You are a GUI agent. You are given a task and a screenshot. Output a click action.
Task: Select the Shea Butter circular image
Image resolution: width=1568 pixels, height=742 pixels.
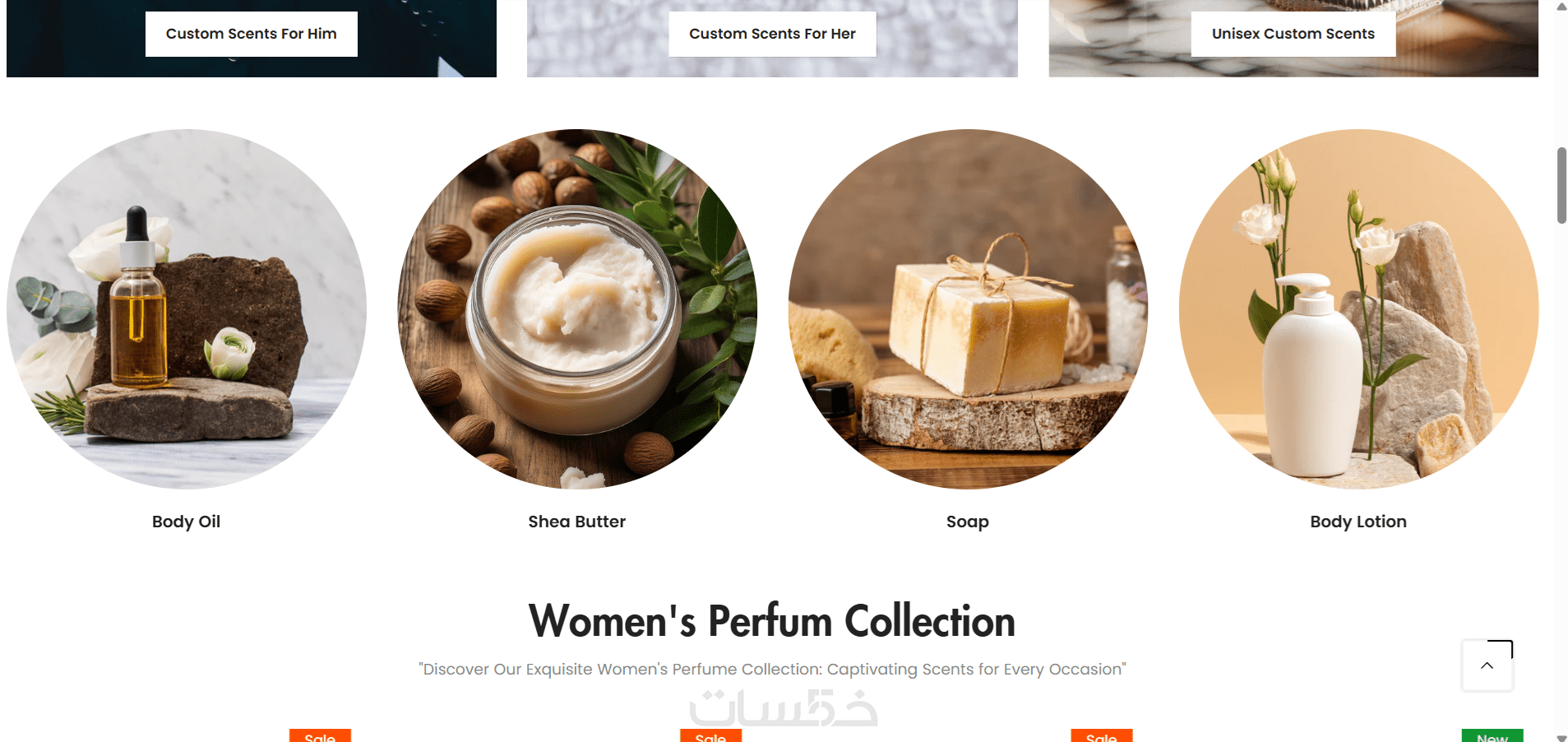[x=577, y=309]
